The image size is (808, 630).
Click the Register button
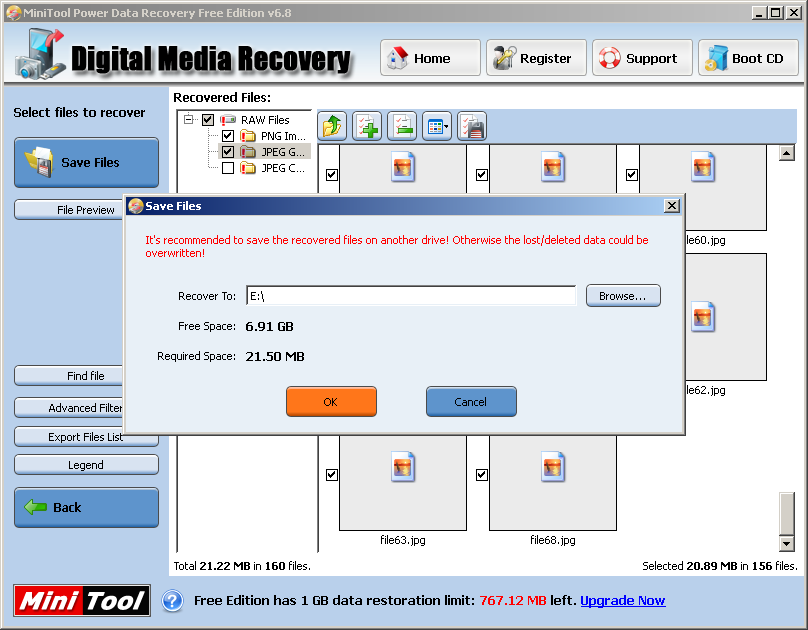(x=536, y=58)
